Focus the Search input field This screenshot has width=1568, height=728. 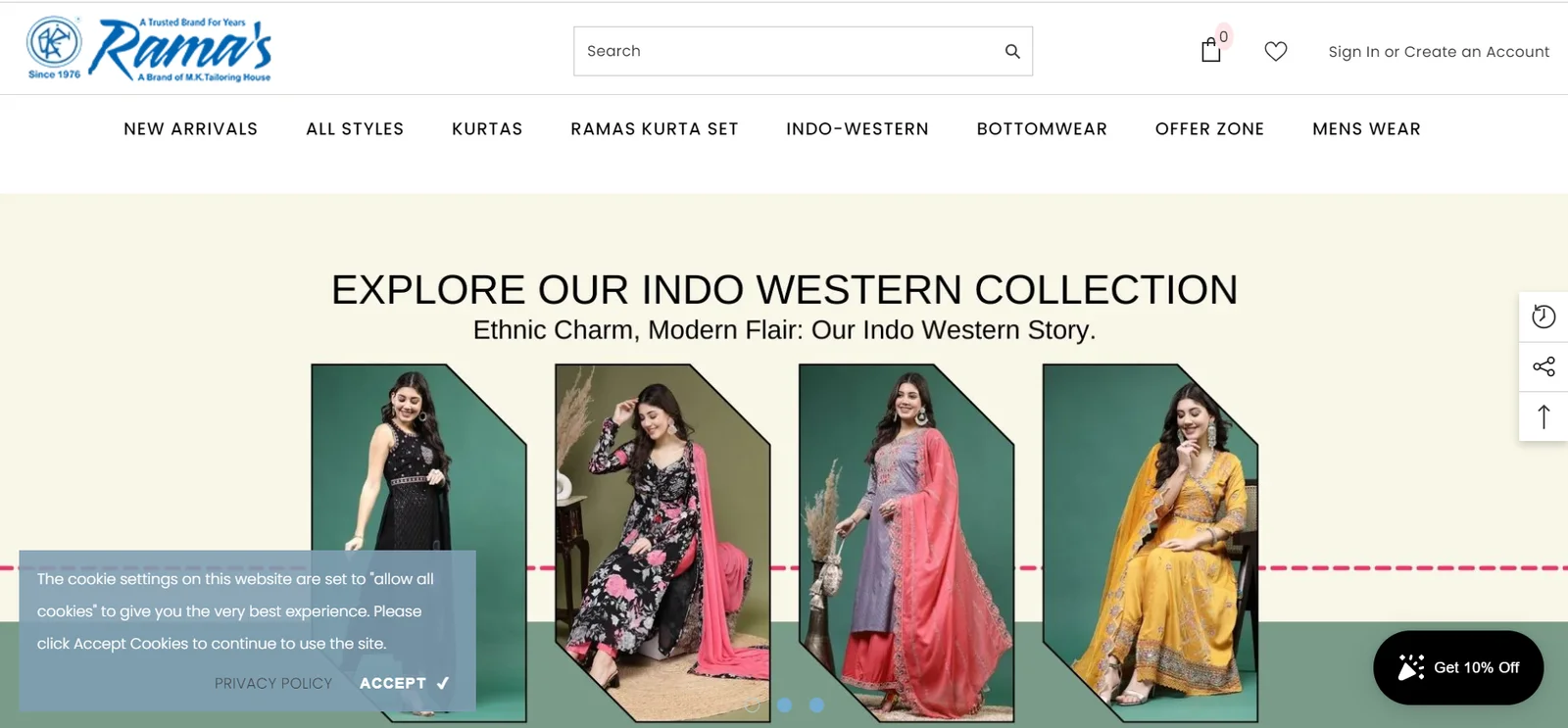click(x=784, y=51)
